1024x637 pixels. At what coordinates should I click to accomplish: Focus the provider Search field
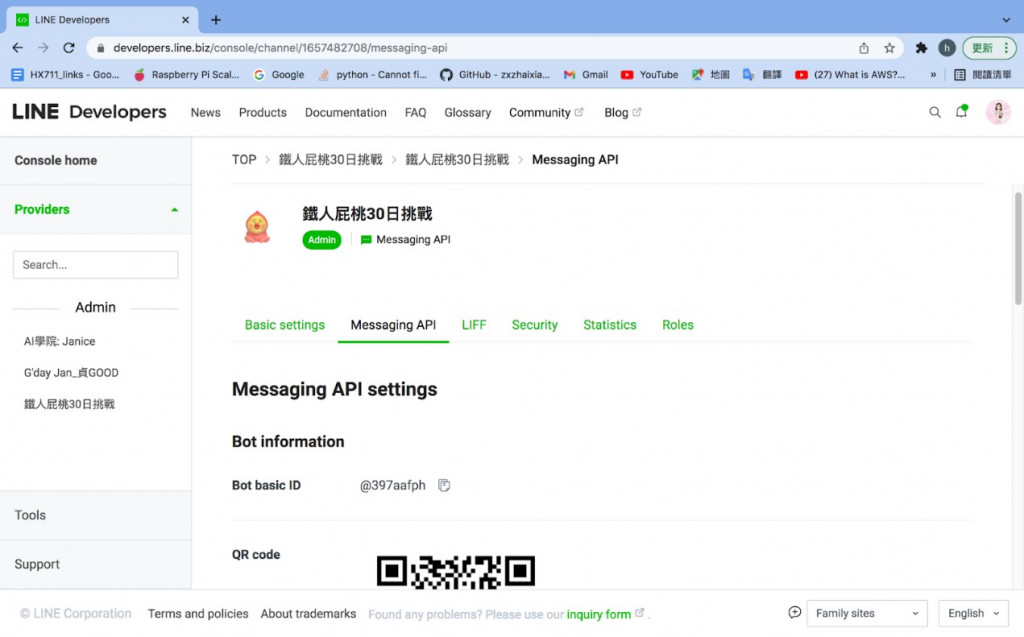pyautogui.click(x=95, y=265)
